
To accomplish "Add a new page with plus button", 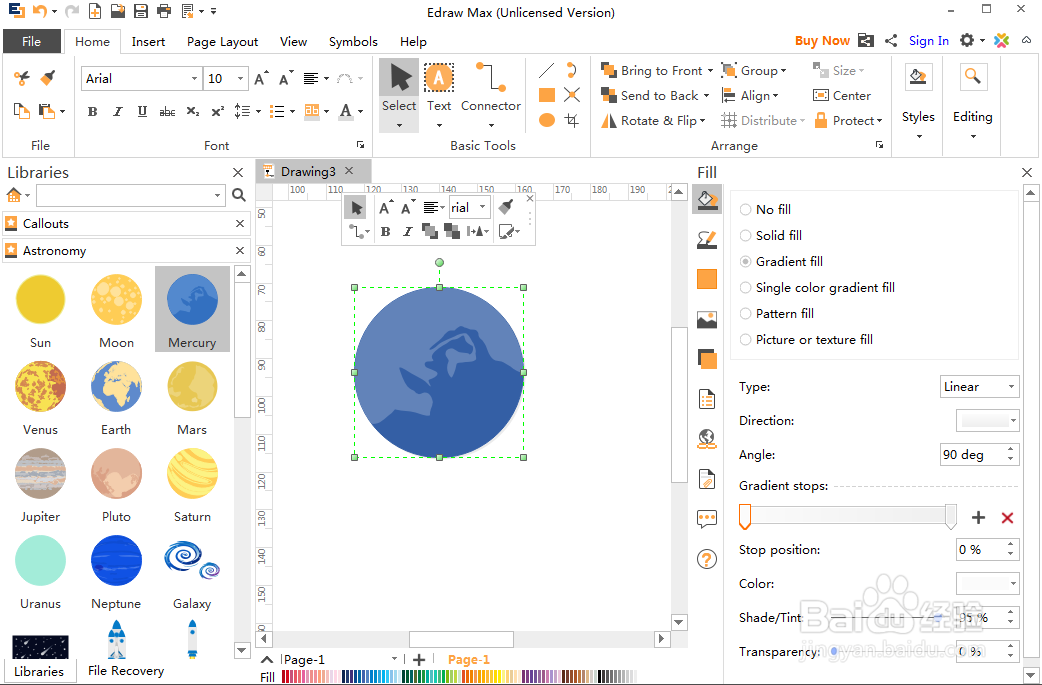I will coord(419,660).
